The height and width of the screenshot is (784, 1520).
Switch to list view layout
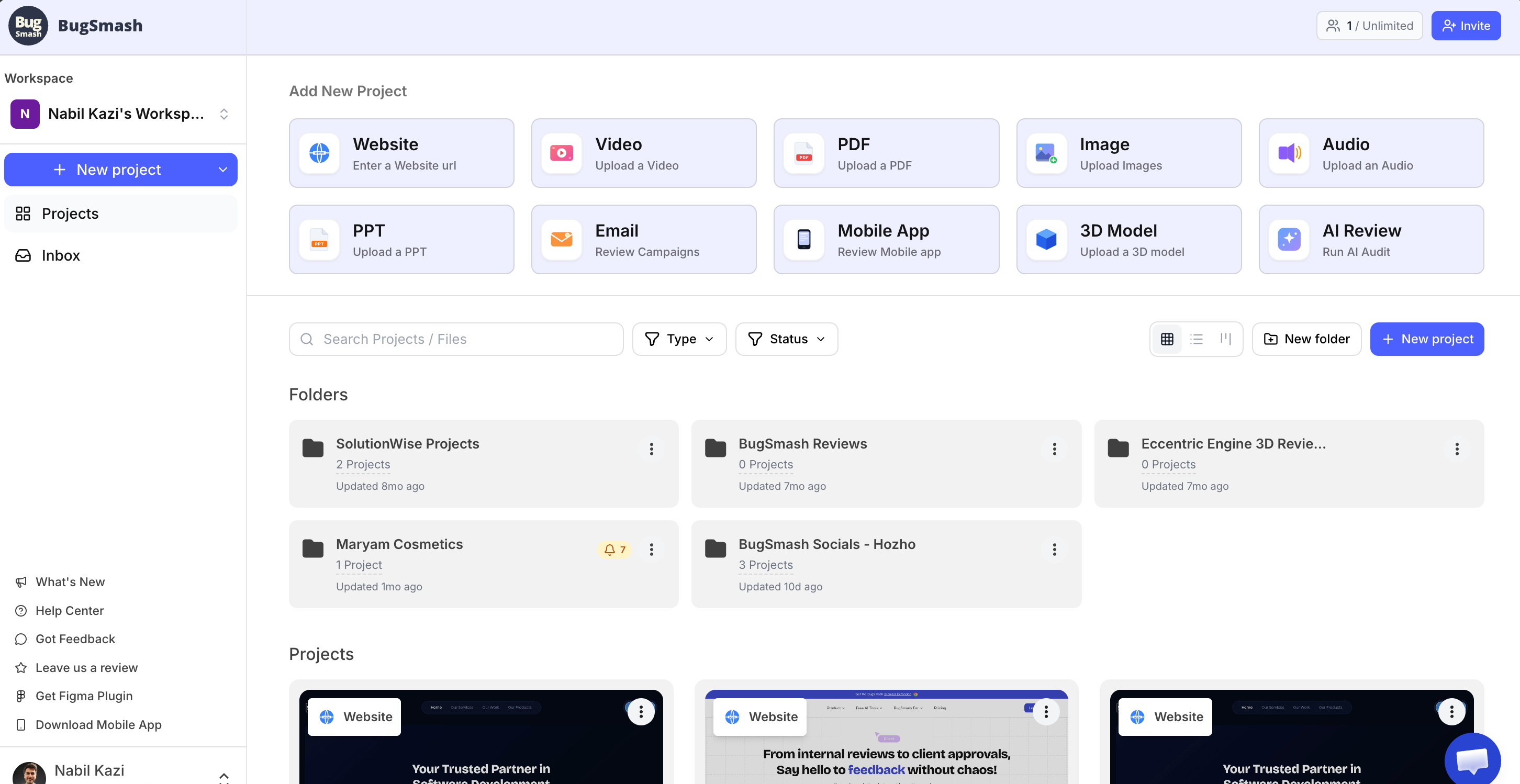click(1196, 339)
